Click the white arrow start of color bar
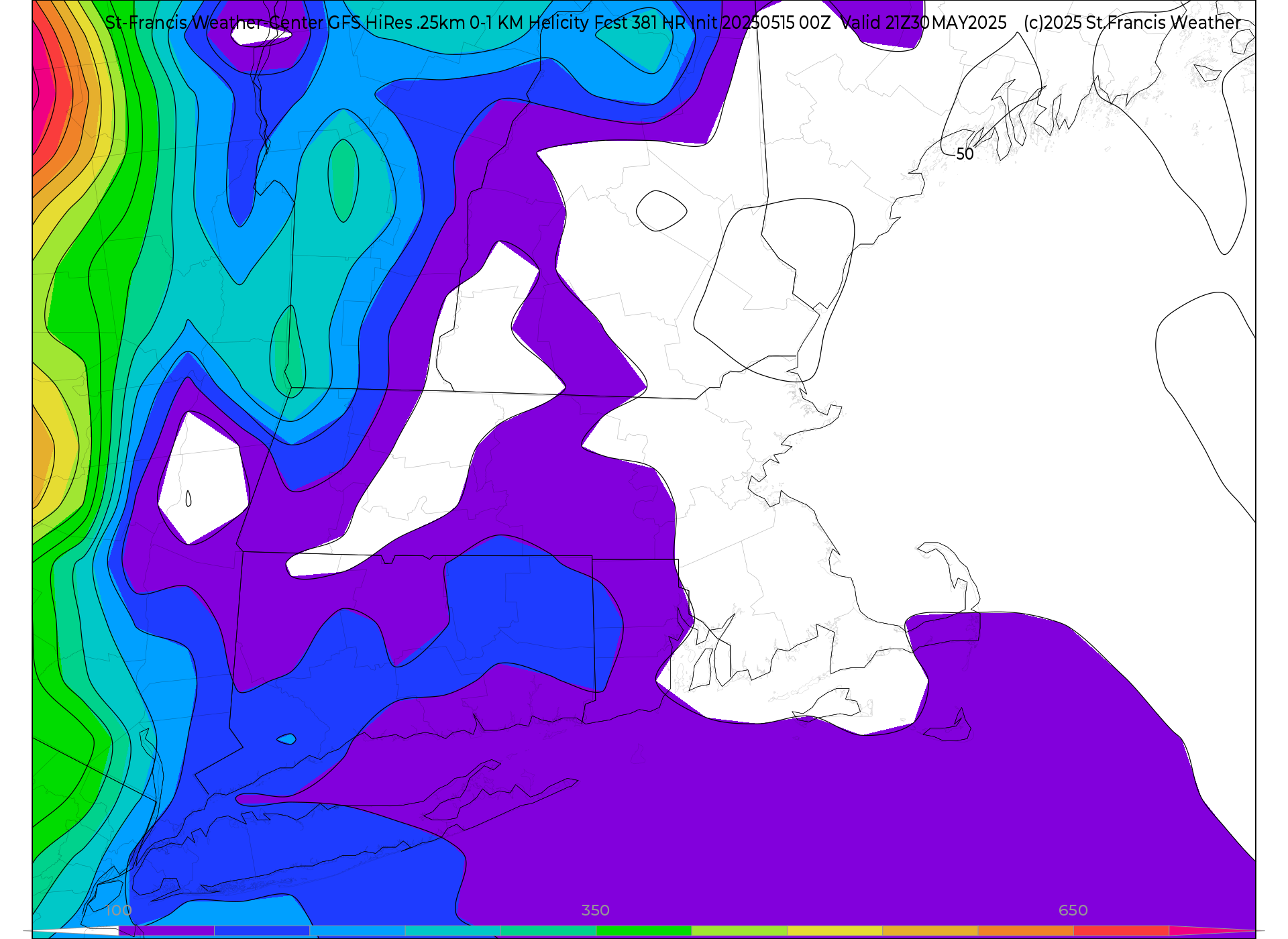 point(77,931)
